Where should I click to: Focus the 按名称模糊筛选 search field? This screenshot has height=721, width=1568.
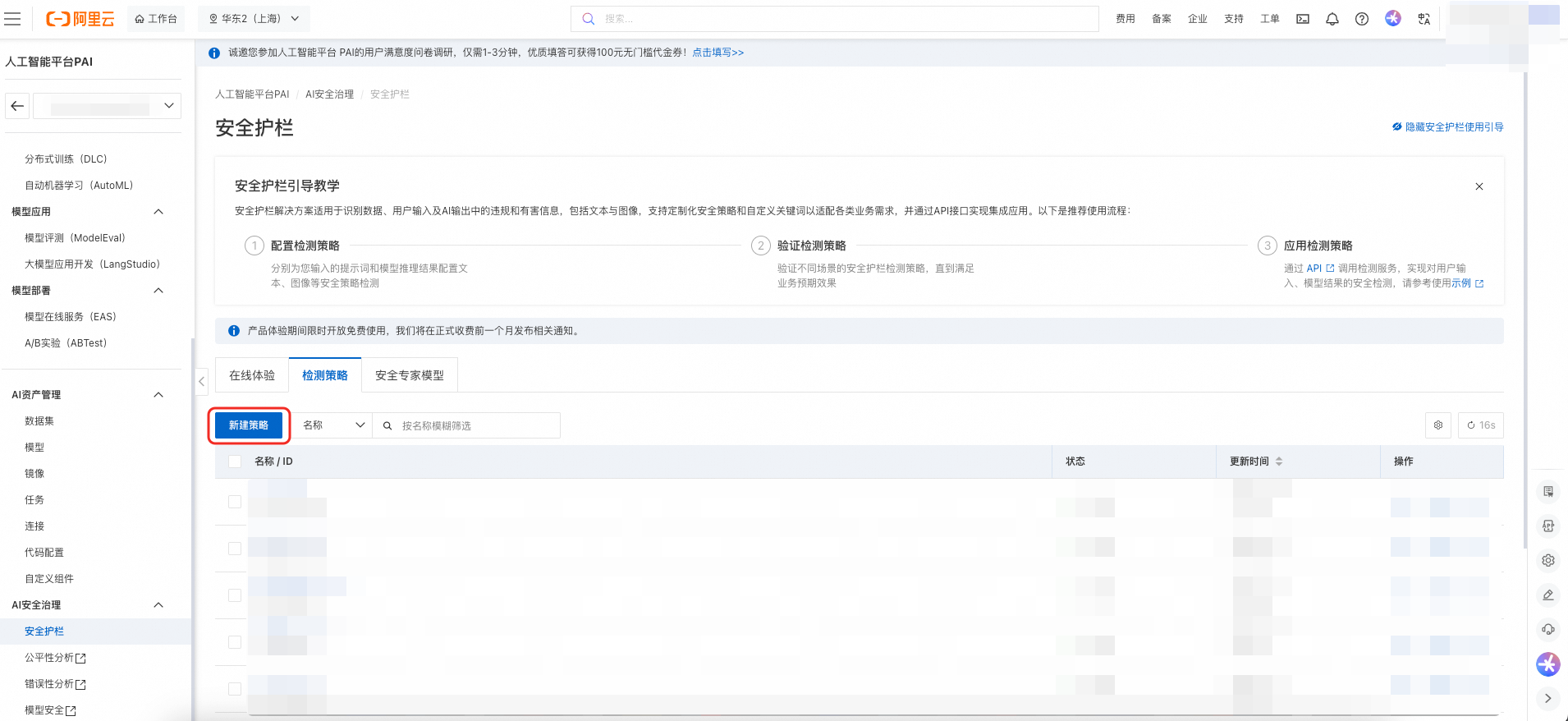click(466, 425)
